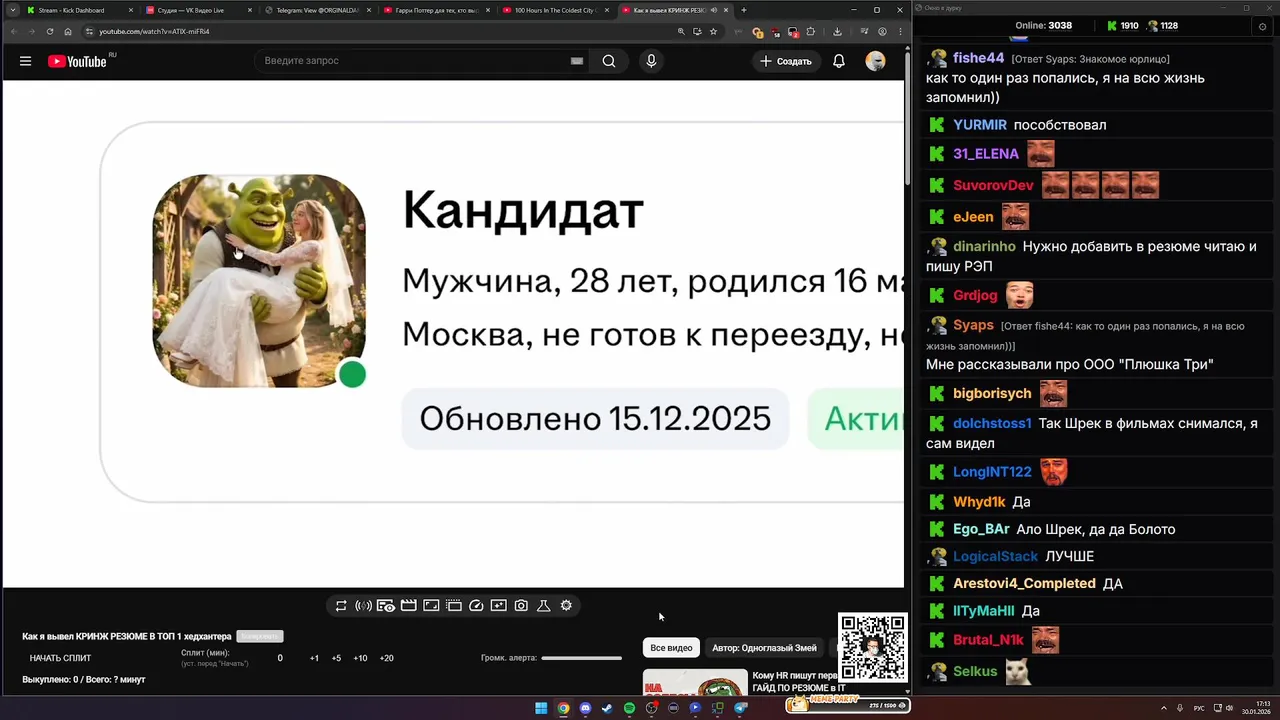Screen dimensions: 1280x720
Task: Open the flask experiments icon in overlay toolbar
Action: pos(544,605)
